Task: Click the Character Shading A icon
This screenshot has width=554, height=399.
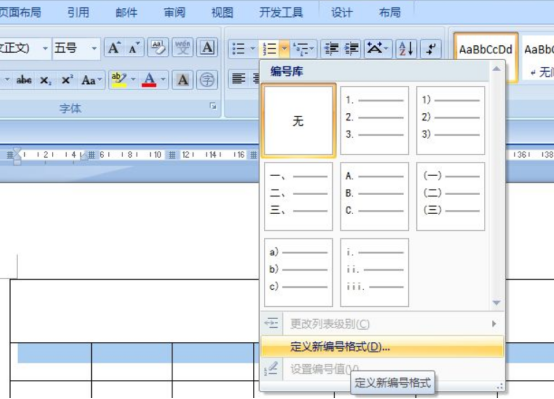Action: pos(182,80)
